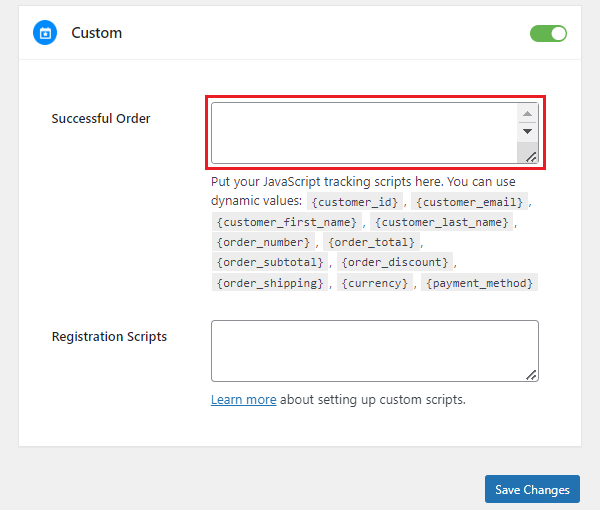Click the {order_number} dynamic value tag
The height and width of the screenshot is (510, 600).
(264, 242)
